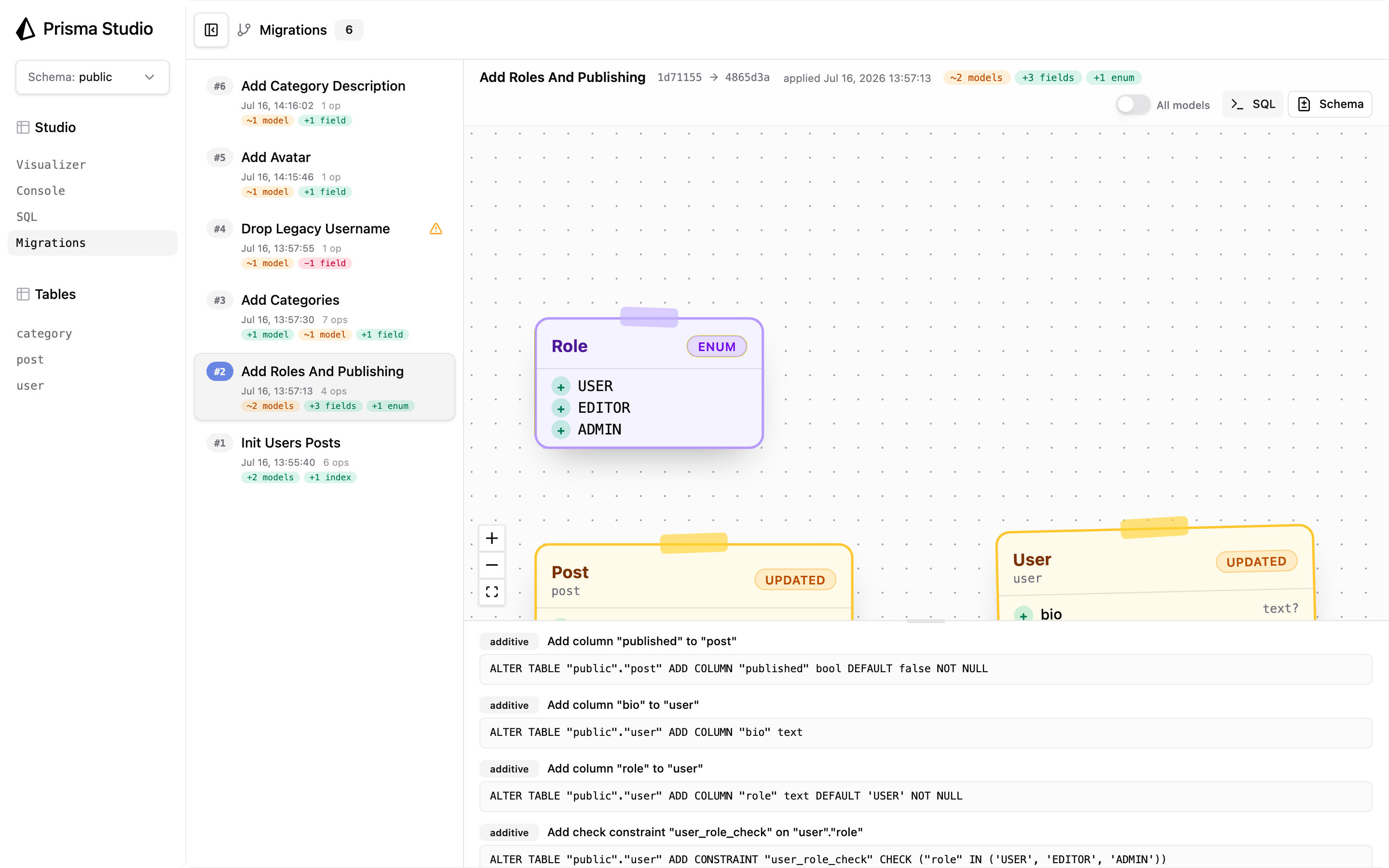Screen dimensions: 1389x868
Task: Select the Add Categories migration
Action: click(x=324, y=316)
